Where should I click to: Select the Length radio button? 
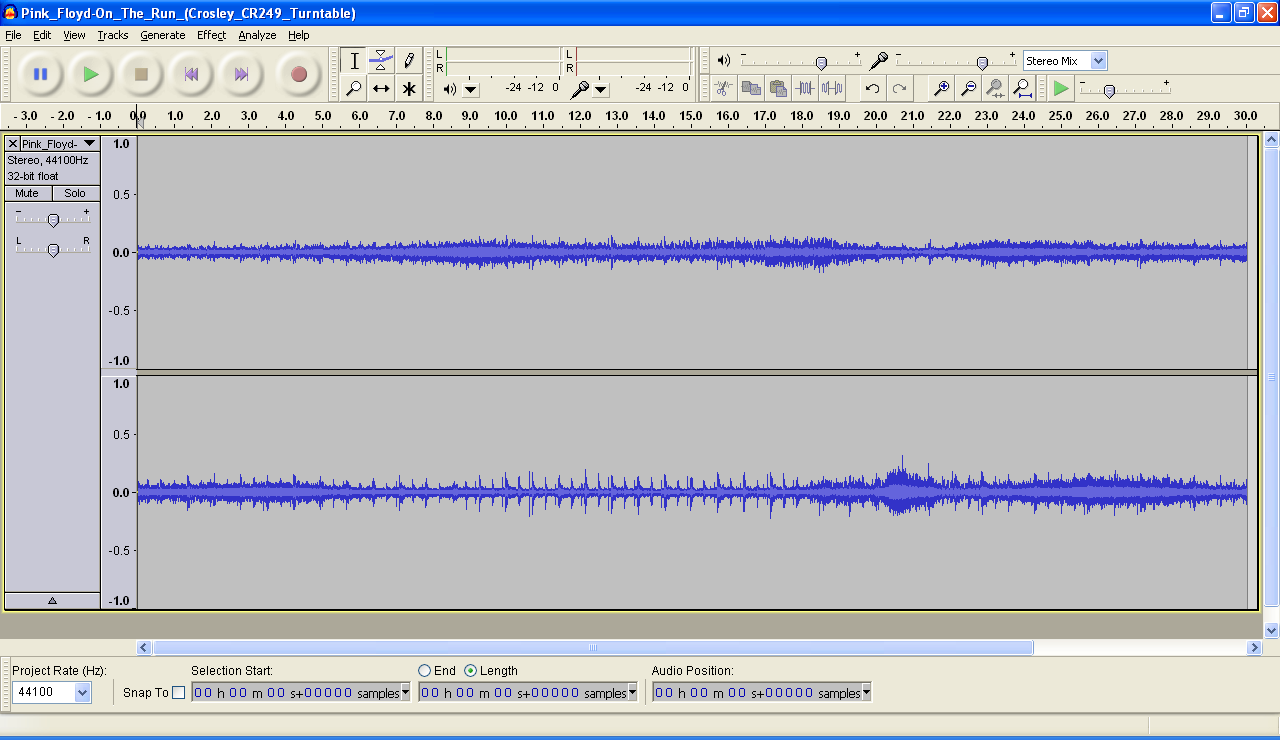point(470,671)
